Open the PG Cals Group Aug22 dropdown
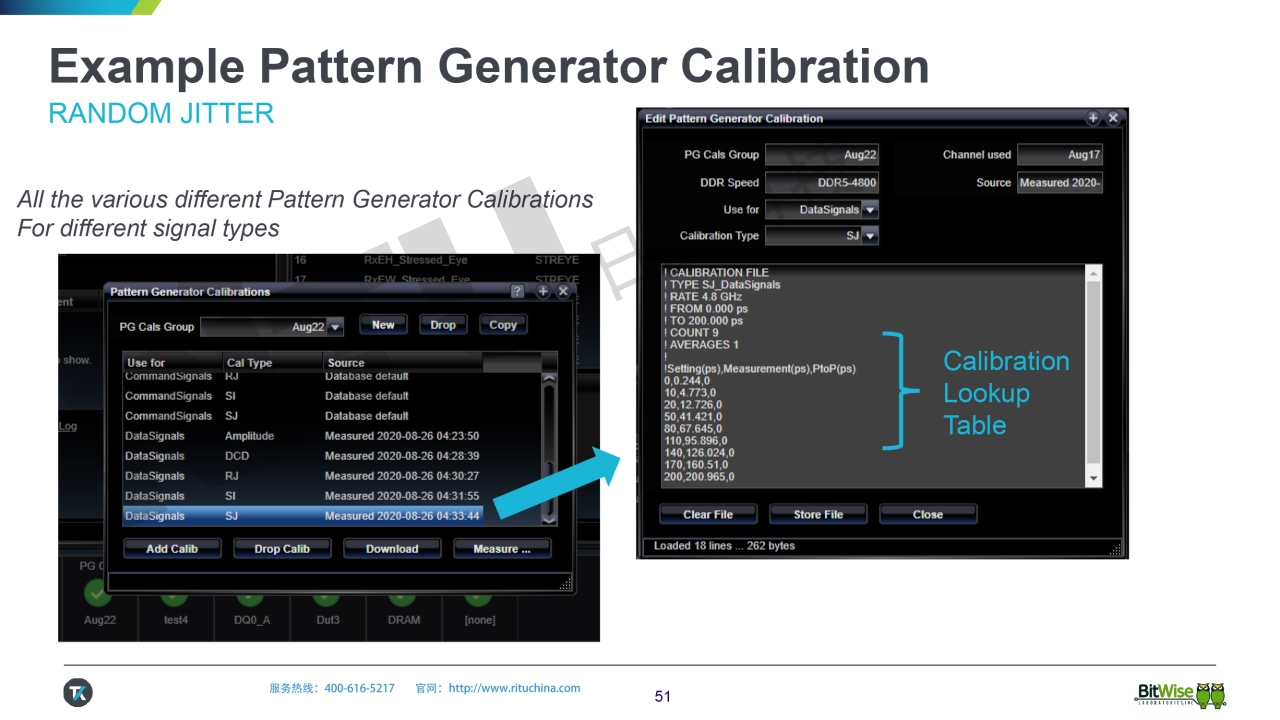 point(335,327)
